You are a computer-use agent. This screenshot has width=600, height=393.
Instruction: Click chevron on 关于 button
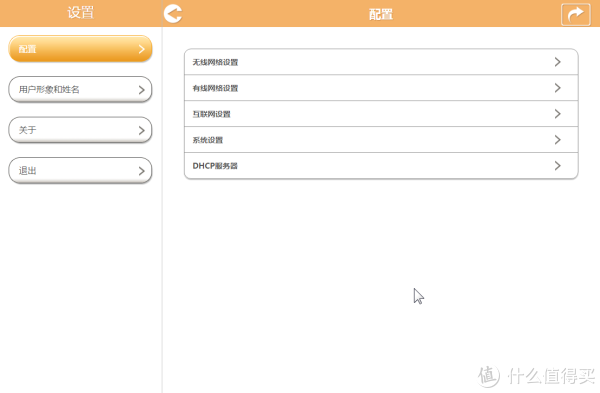click(x=142, y=130)
